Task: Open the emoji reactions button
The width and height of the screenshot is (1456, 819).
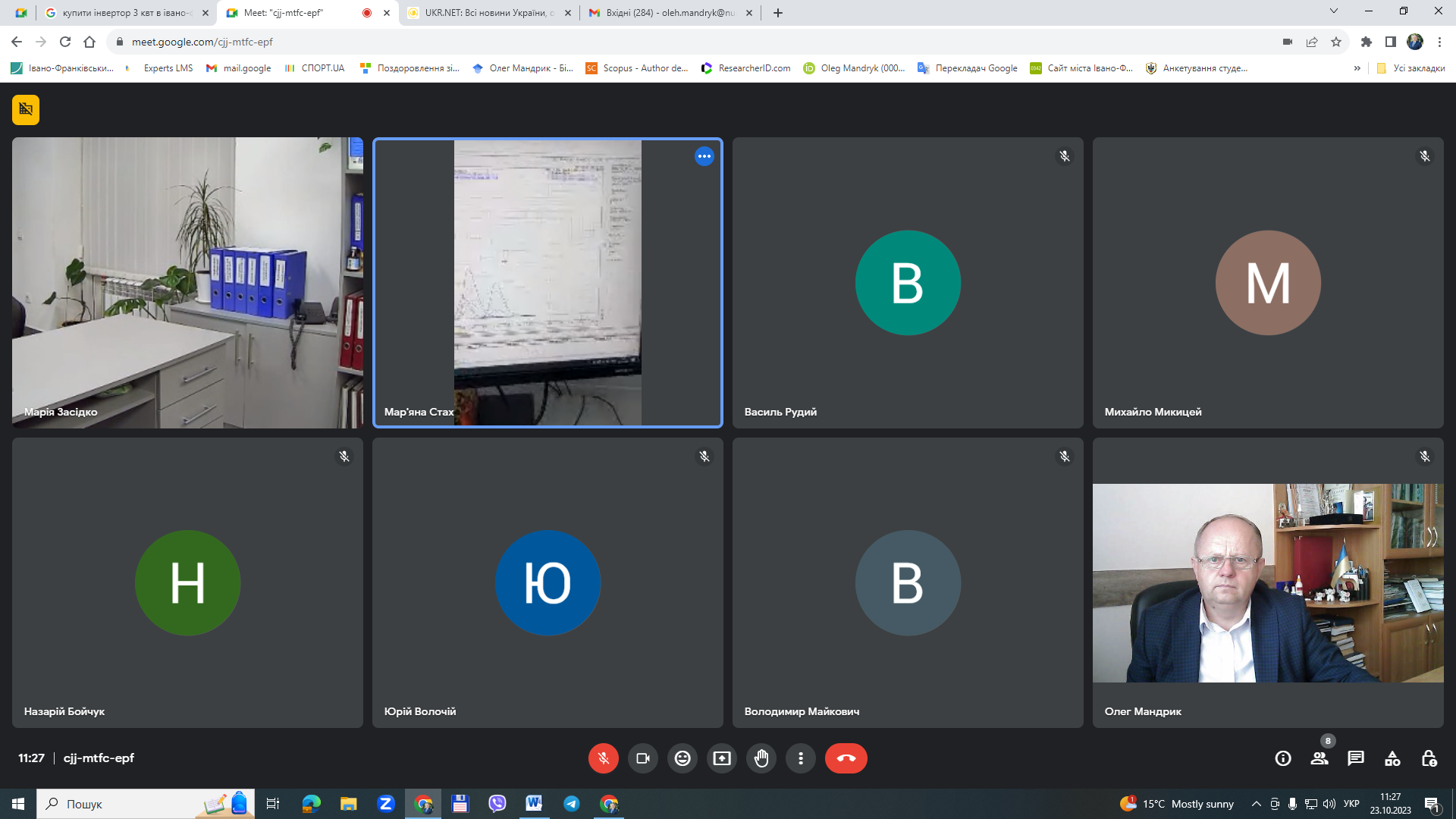Action: tap(682, 758)
